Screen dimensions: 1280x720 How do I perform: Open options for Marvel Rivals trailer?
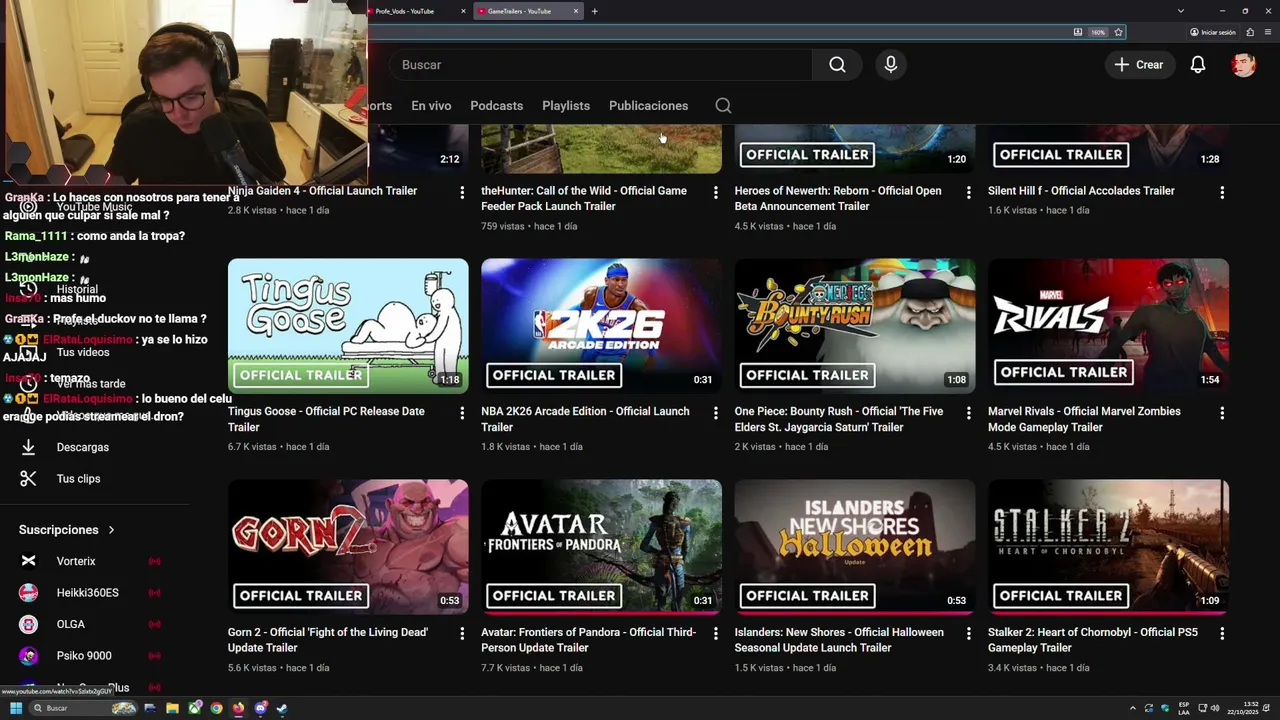click(1222, 413)
